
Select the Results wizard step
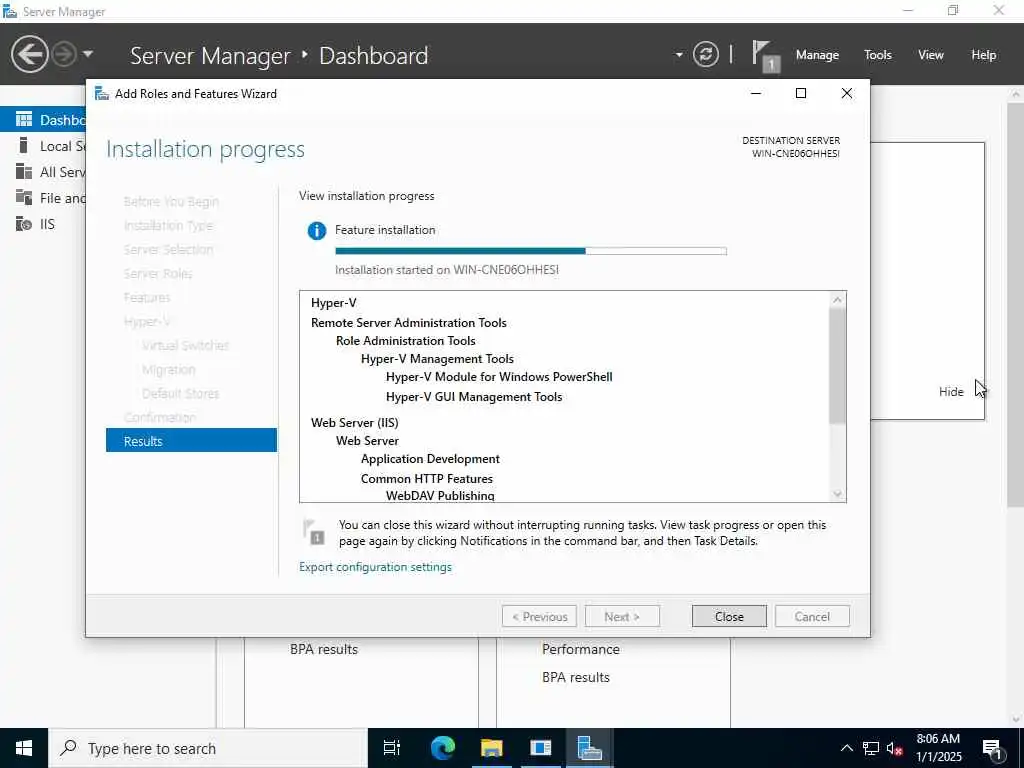191,441
